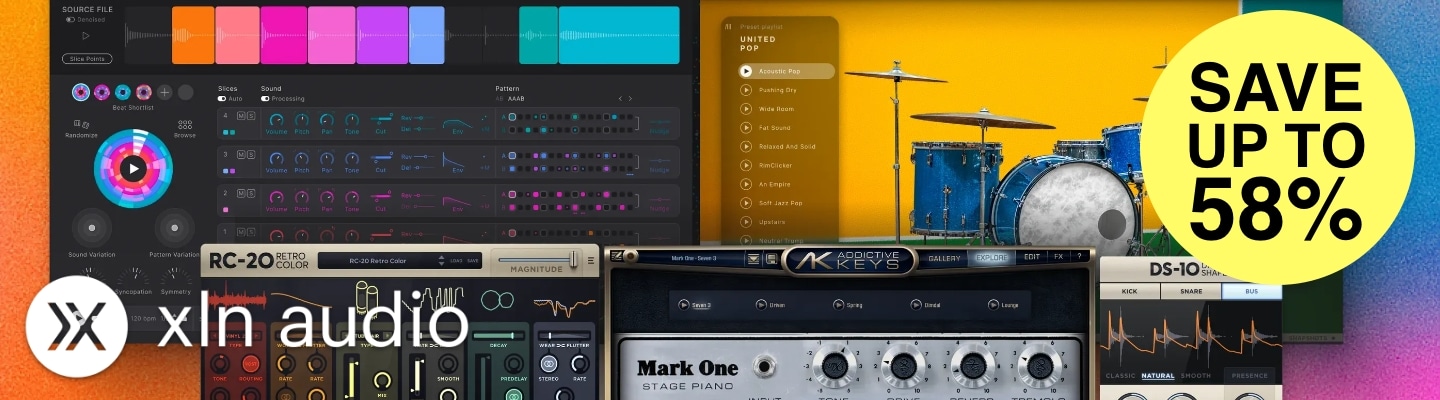This screenshot has width=1440, height=400.
Task: Click the Tone knob on track 3
Action: coord(352,158)
